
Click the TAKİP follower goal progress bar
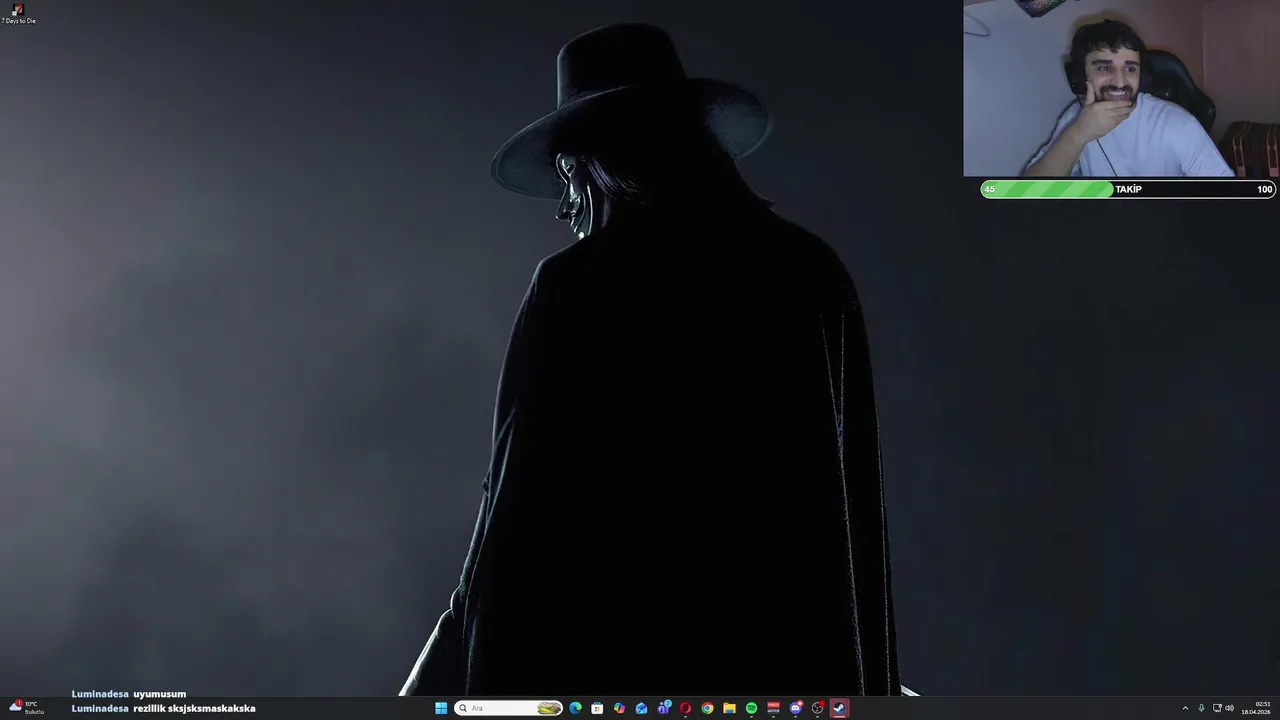(x=1128, y=189)
